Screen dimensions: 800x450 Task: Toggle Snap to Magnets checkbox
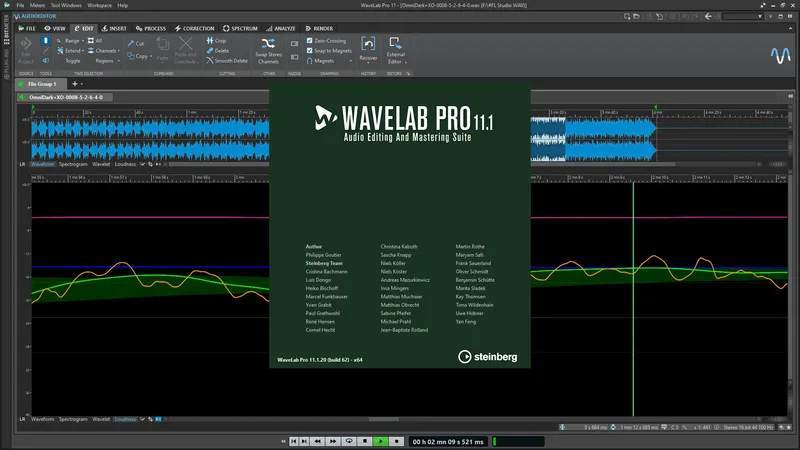pyautogui.click(x=309, y=51)
